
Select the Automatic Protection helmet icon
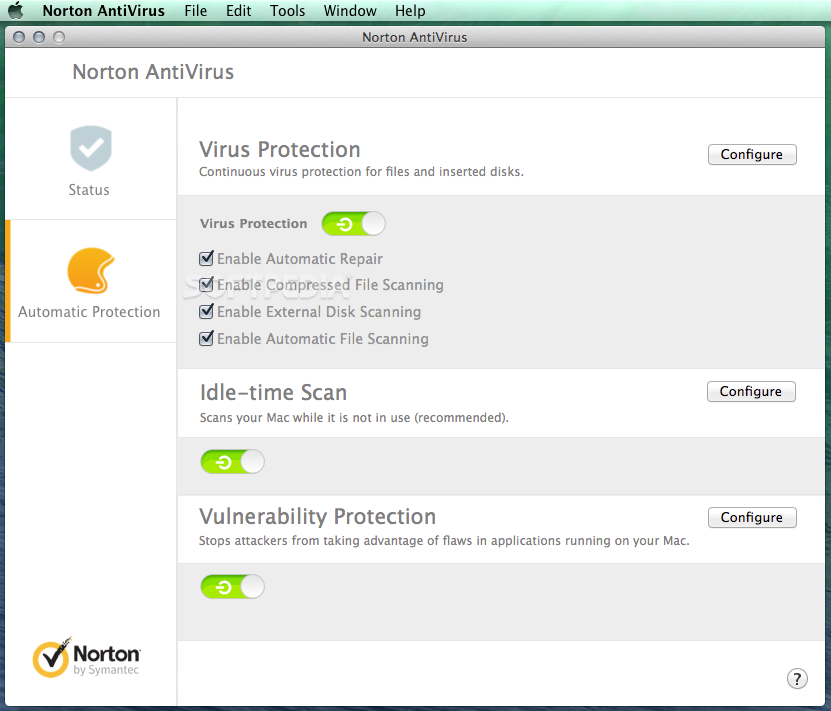coord(90,271)
